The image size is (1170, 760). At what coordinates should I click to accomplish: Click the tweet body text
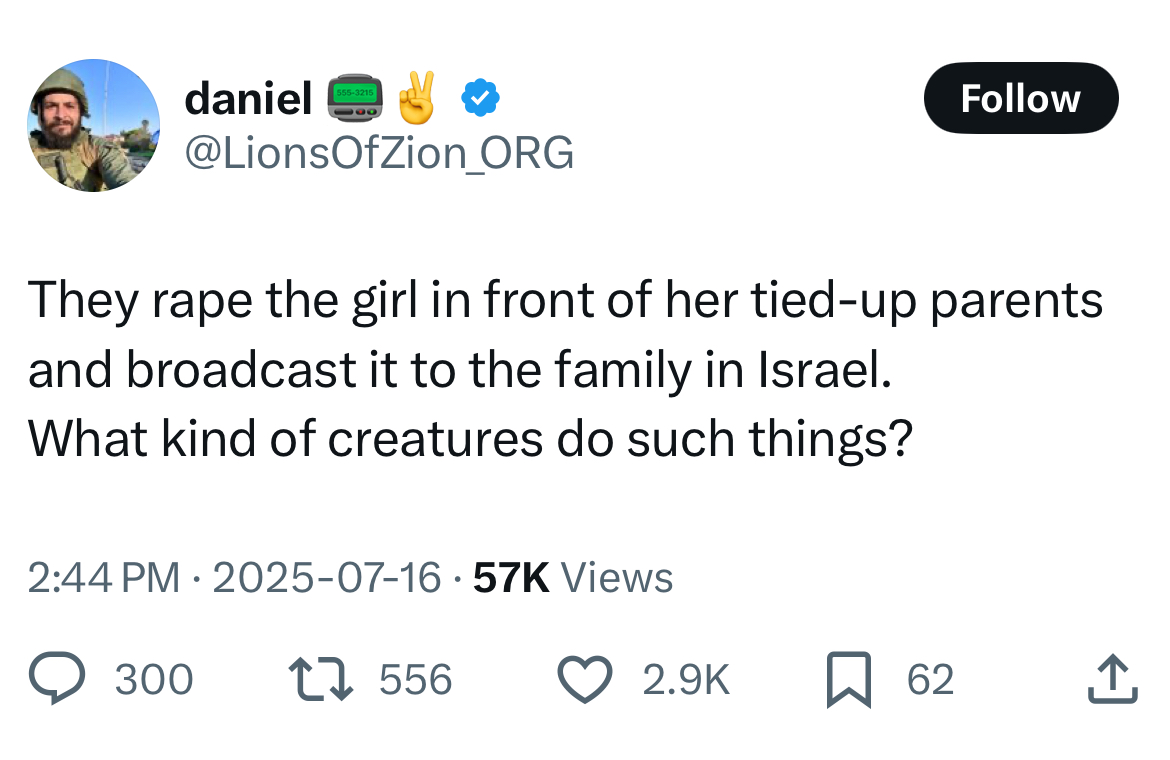(x=565, y=369)
